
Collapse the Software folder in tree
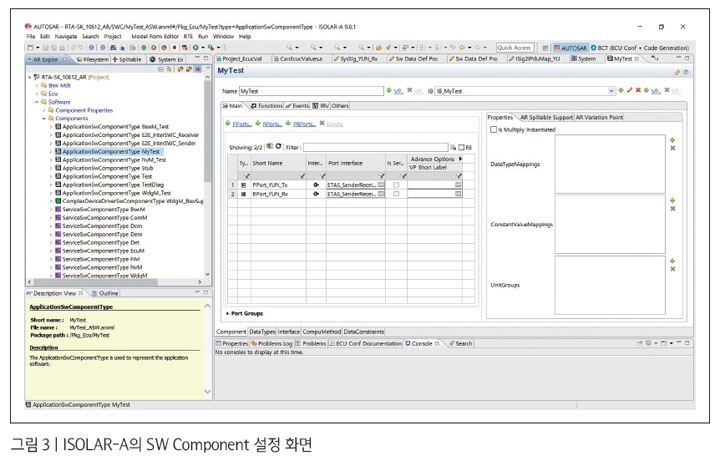coord(38,102)
